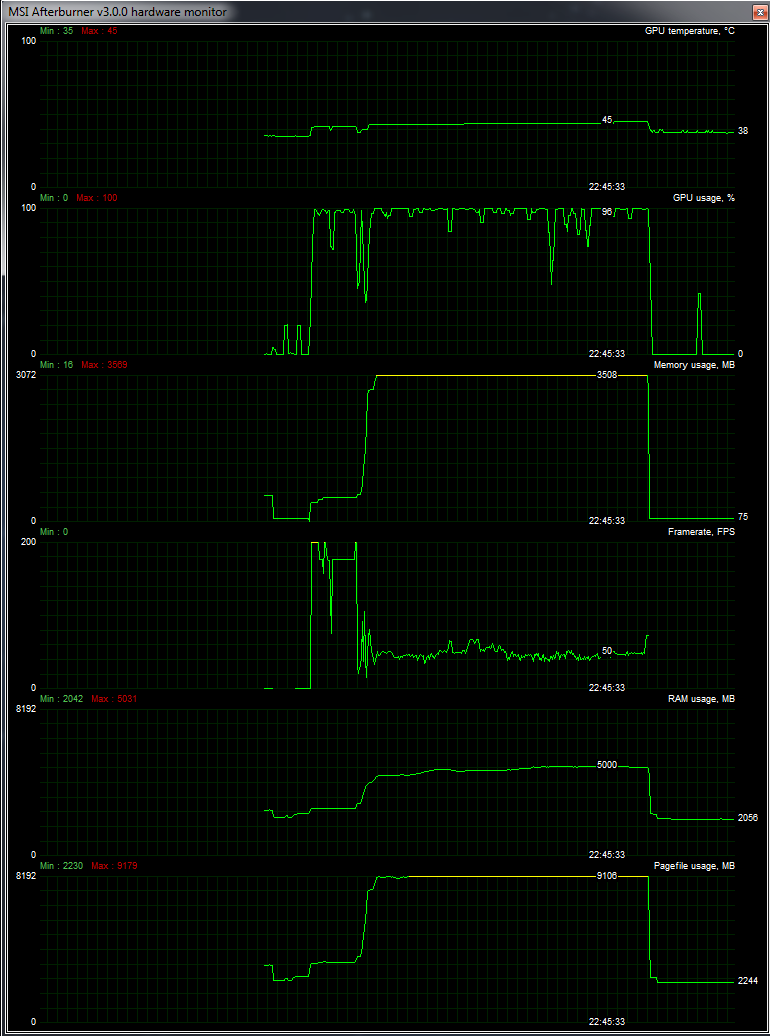The width and height of the screenshot is (770, 1036).
Task: Click the 22:45:33 marker in GPU usage graph
Action: pyautogui.click(x=606, y=353)
